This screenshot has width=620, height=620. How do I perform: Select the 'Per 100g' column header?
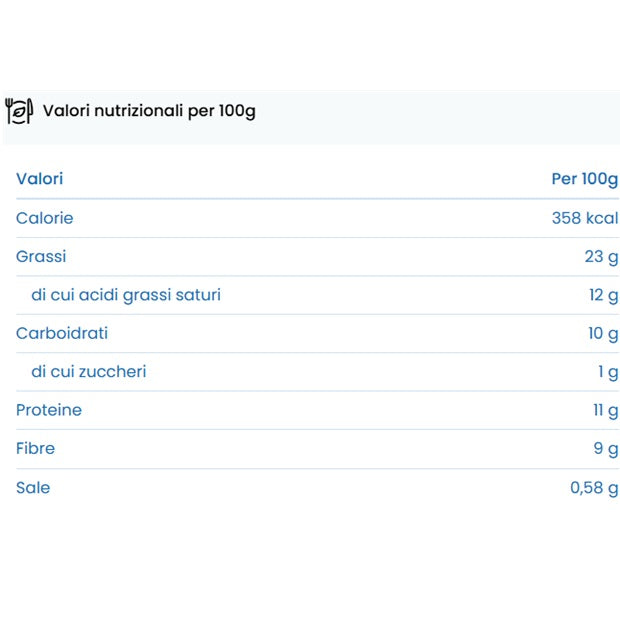point(584,179)
